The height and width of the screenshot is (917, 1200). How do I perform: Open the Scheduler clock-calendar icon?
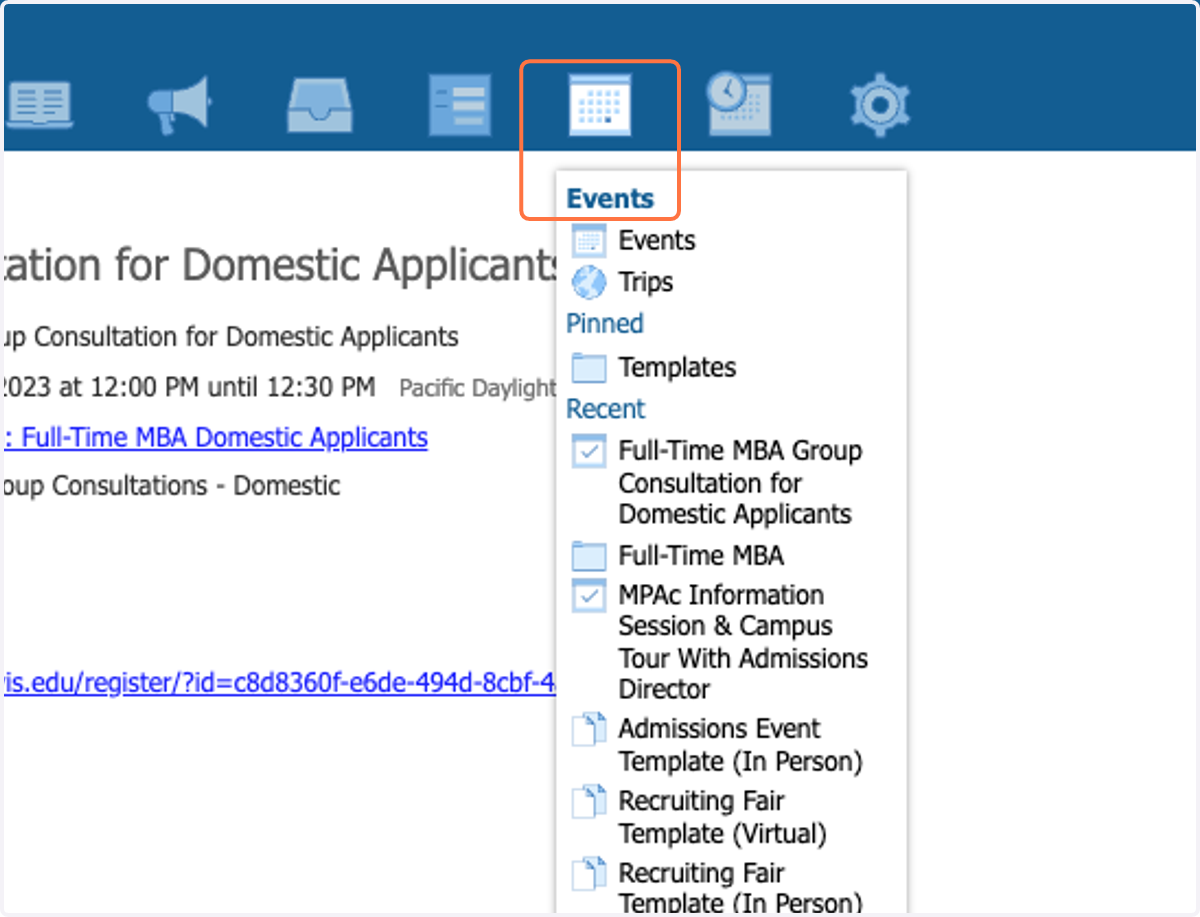click(x=739, y=104)
